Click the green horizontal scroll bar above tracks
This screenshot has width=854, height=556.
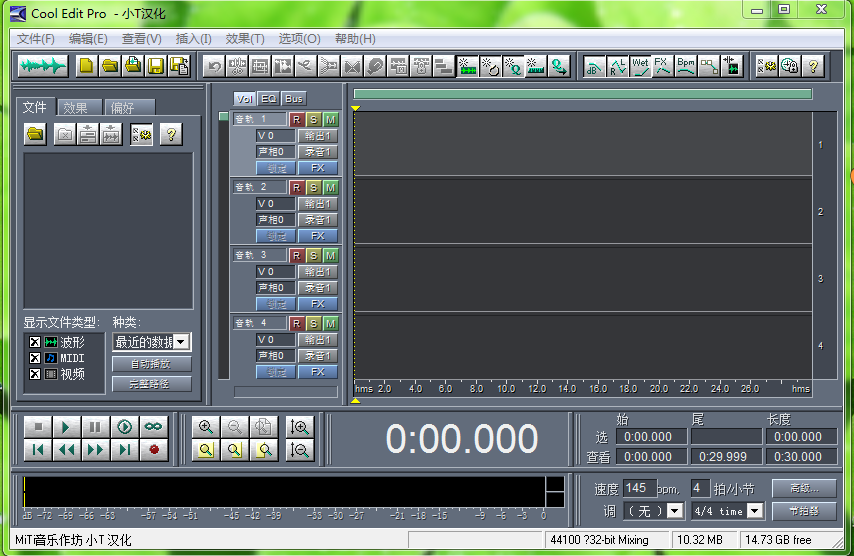(x=582, y=94)
